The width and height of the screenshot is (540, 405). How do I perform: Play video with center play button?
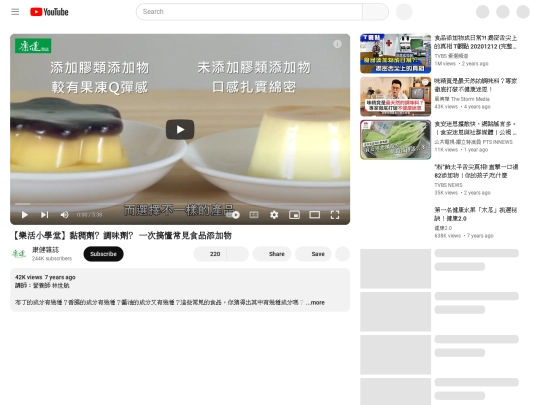click(180, 129)
